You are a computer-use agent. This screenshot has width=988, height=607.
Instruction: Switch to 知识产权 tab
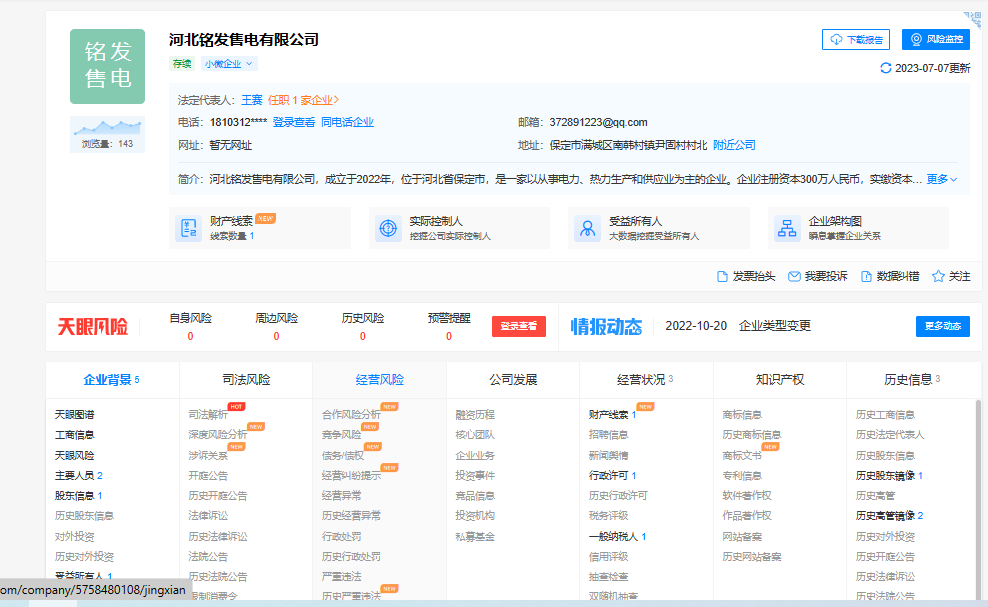pyautogui.click(x=779, y=379)
